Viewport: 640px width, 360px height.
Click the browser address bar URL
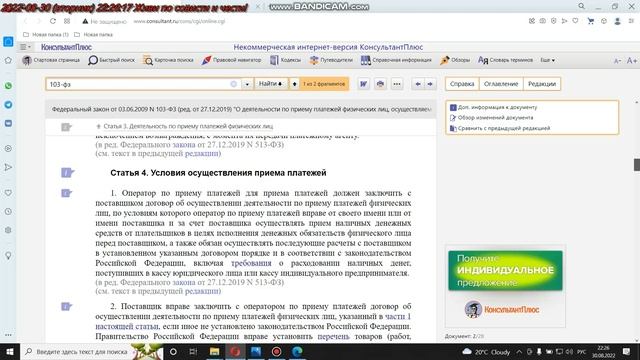(x=179, y=21)
